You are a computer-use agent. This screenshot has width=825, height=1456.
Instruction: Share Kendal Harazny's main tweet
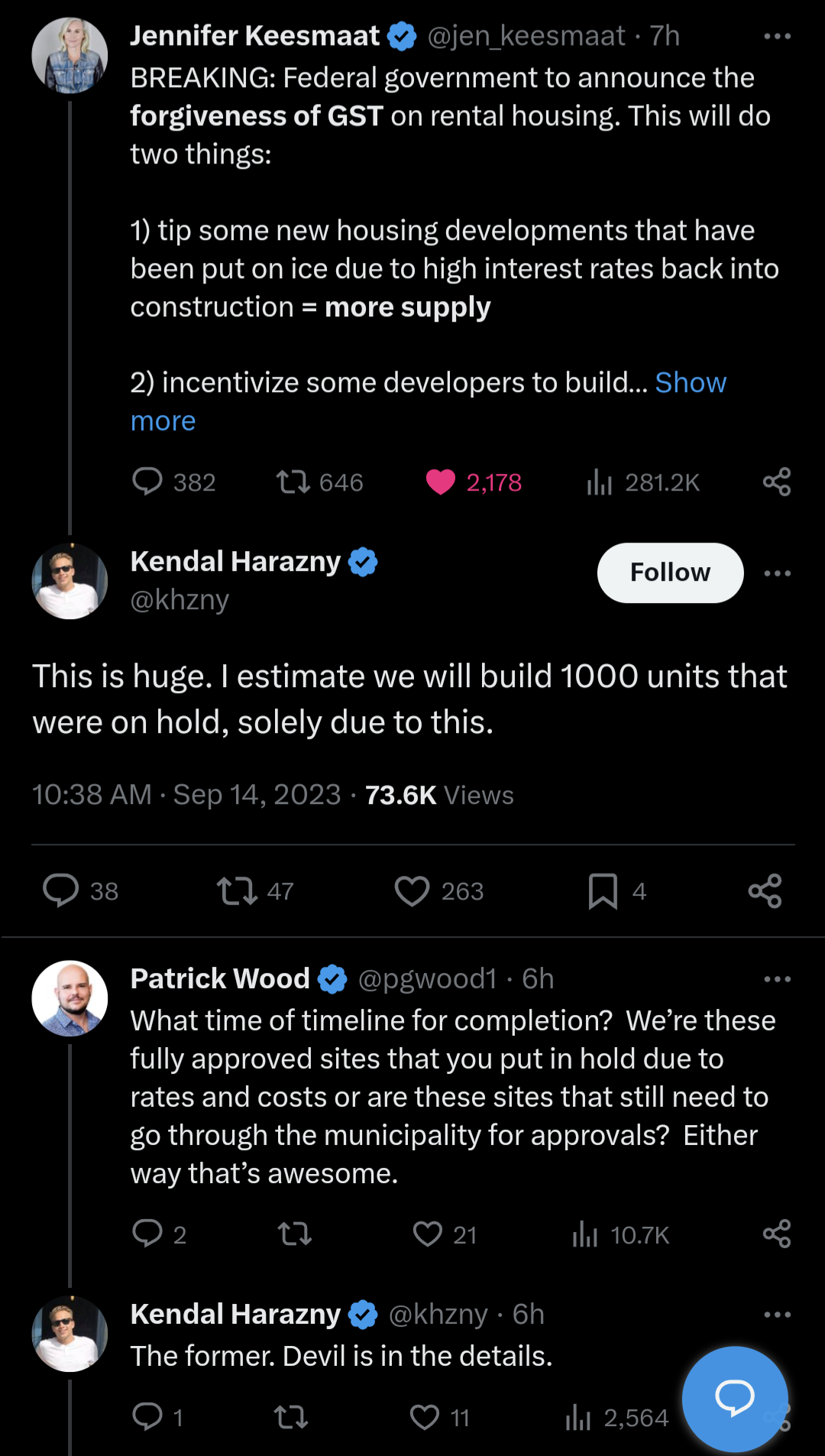coord(765,891)
